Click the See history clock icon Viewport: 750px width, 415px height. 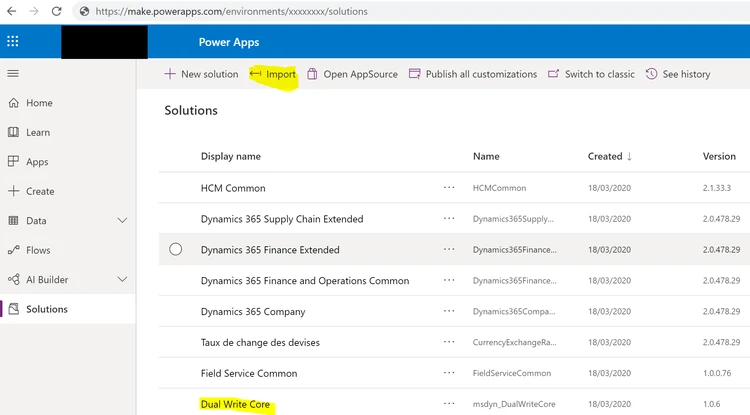pyautogui.click(x=652, y=74)
